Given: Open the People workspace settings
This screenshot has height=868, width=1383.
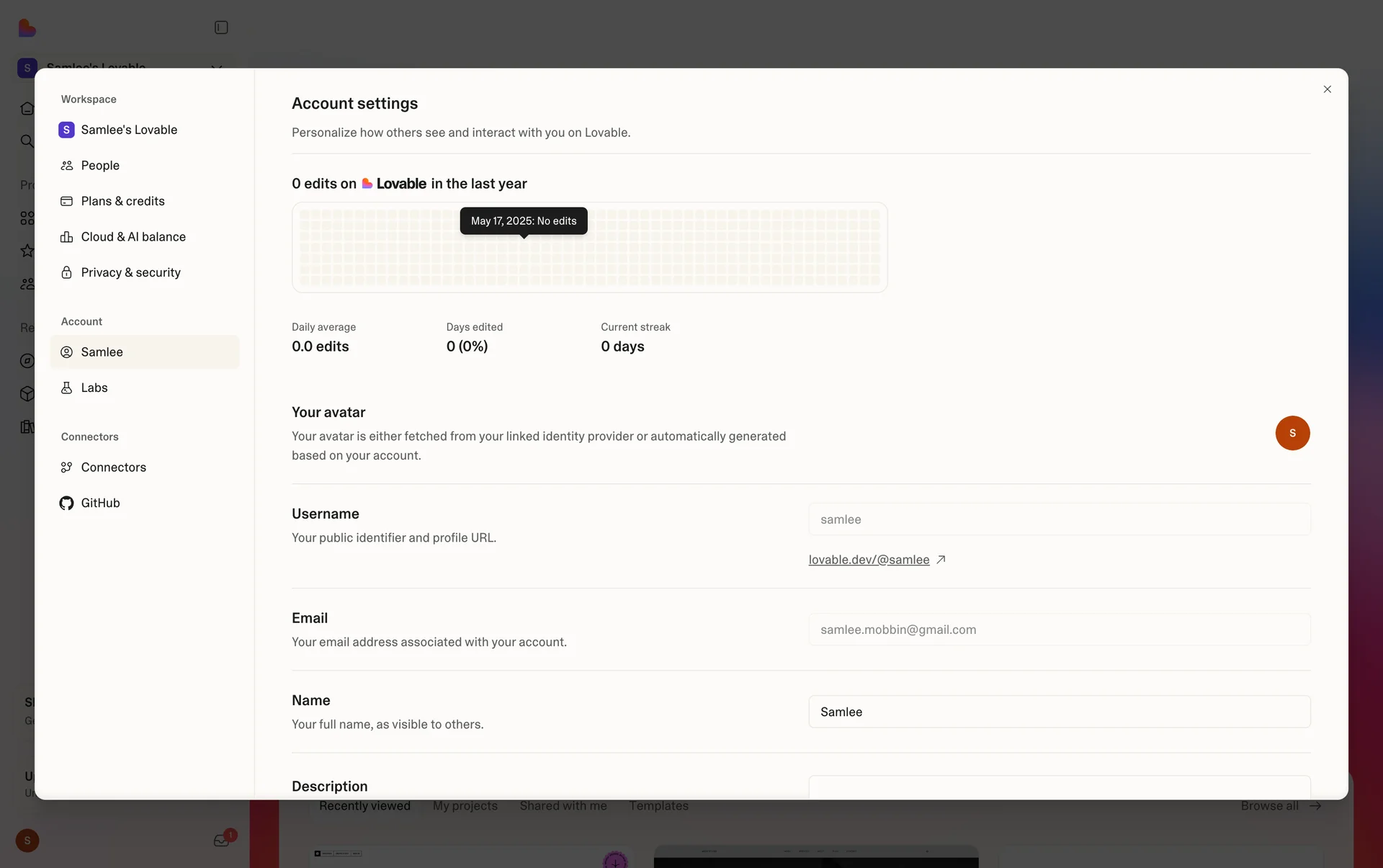Looking at the screenshot, I should pos(100,166).
